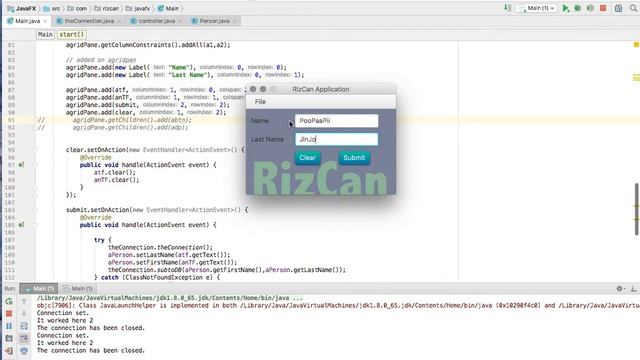
Task: Click 'atf.clear();' code line
Action: [x=114, y=172]
